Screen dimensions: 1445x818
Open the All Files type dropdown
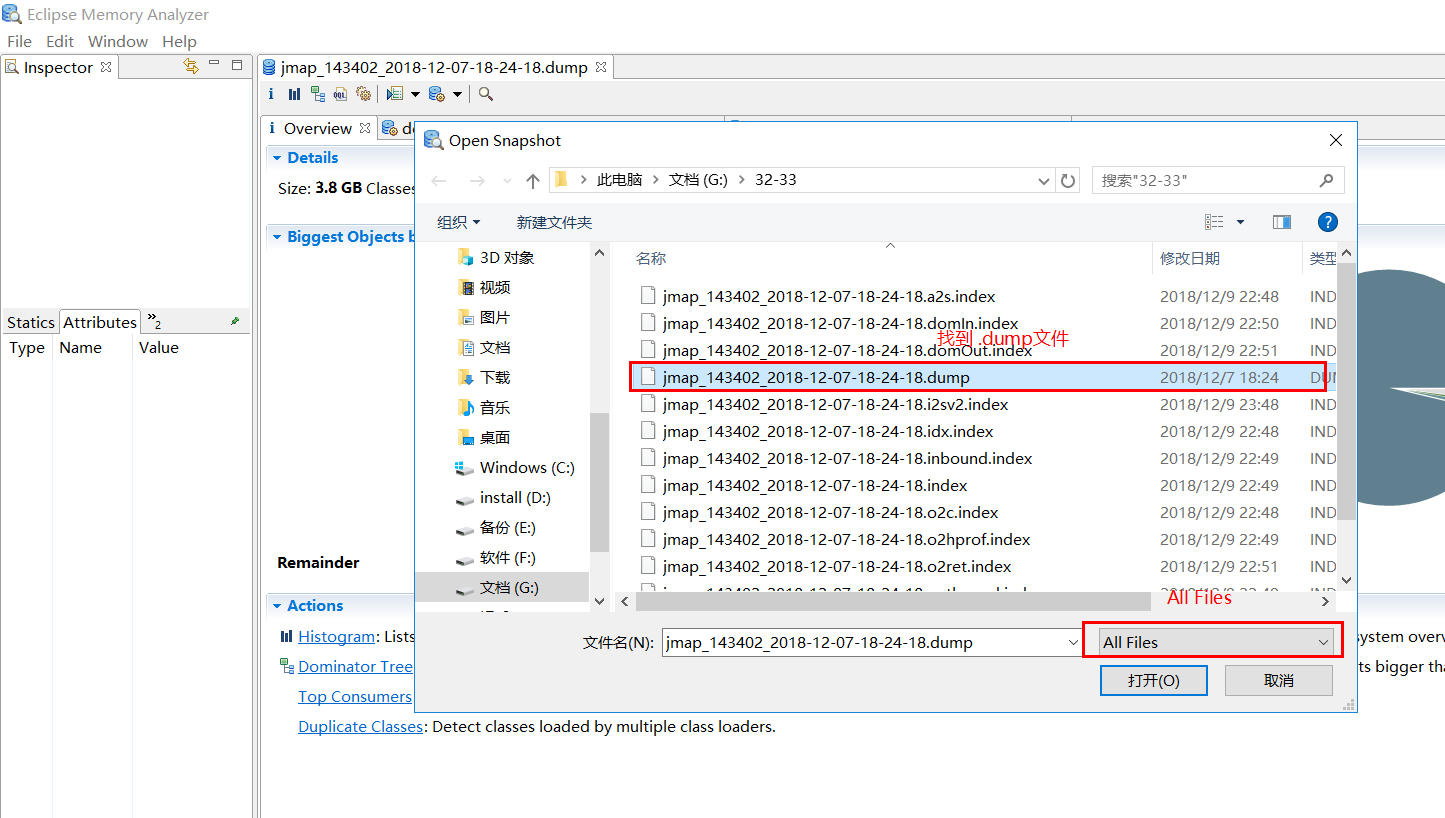tap(1215, 642)
